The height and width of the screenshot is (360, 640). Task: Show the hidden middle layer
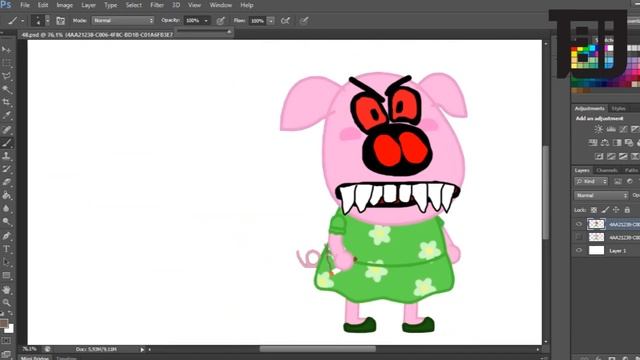point(579,237)
